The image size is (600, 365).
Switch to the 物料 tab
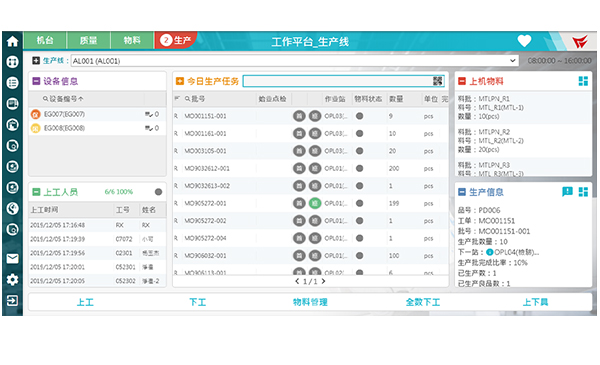[132, 40]
